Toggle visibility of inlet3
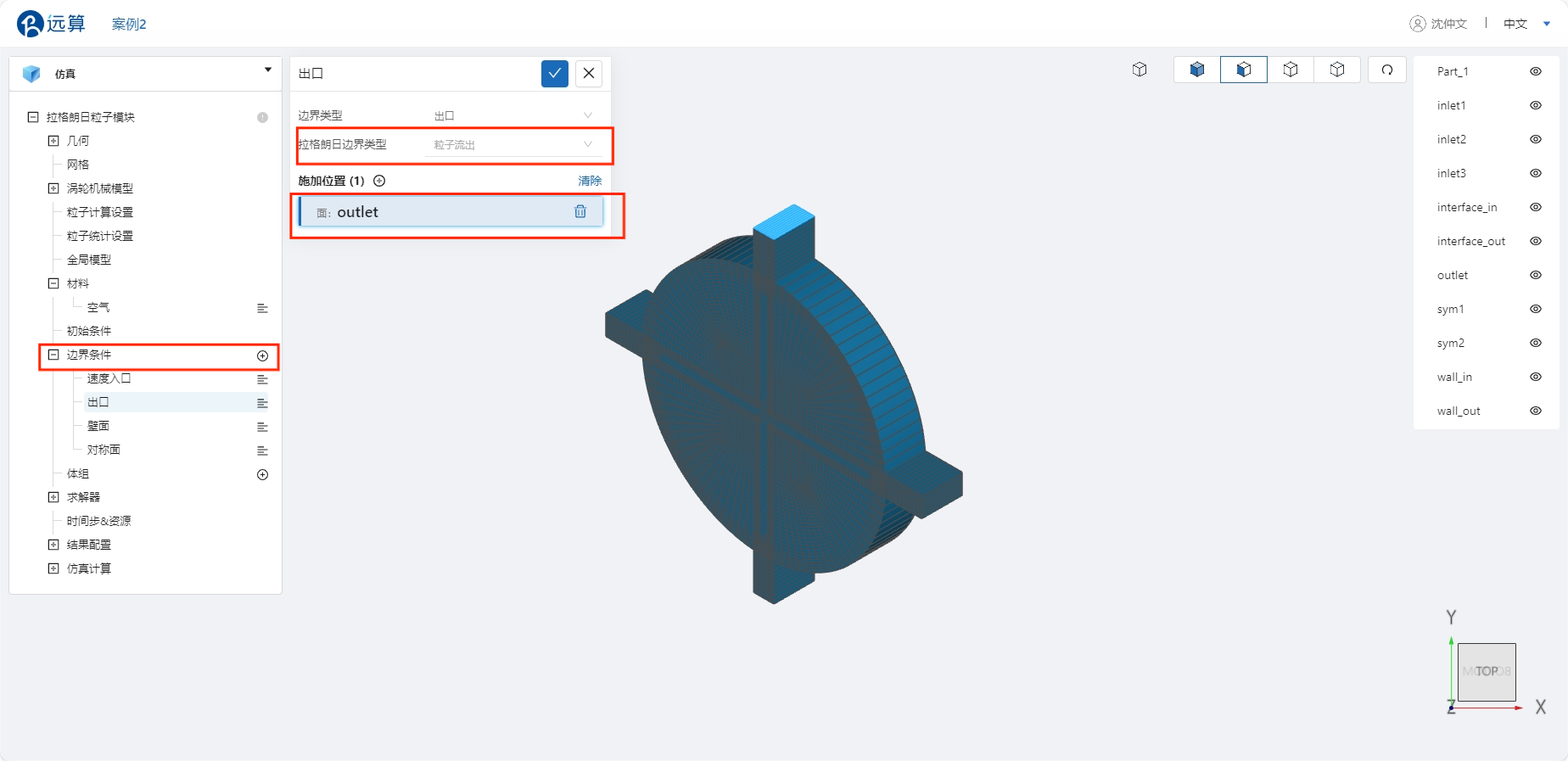Viewport: 1568px width, 761px height. click(x=1536, y=173)
